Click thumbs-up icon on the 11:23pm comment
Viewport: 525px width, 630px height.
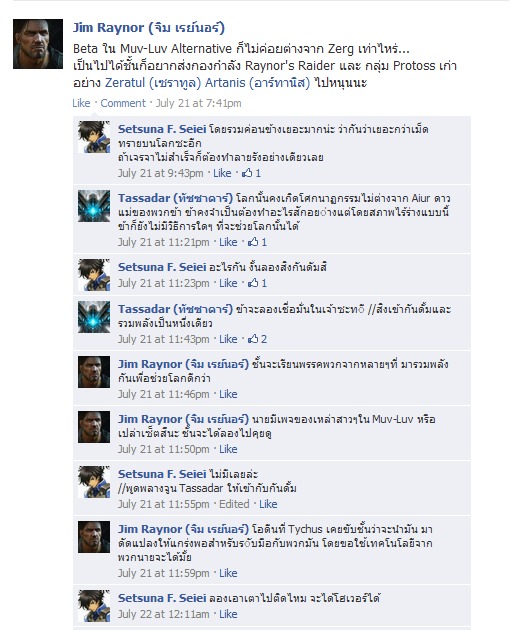(x=253, y=283)
